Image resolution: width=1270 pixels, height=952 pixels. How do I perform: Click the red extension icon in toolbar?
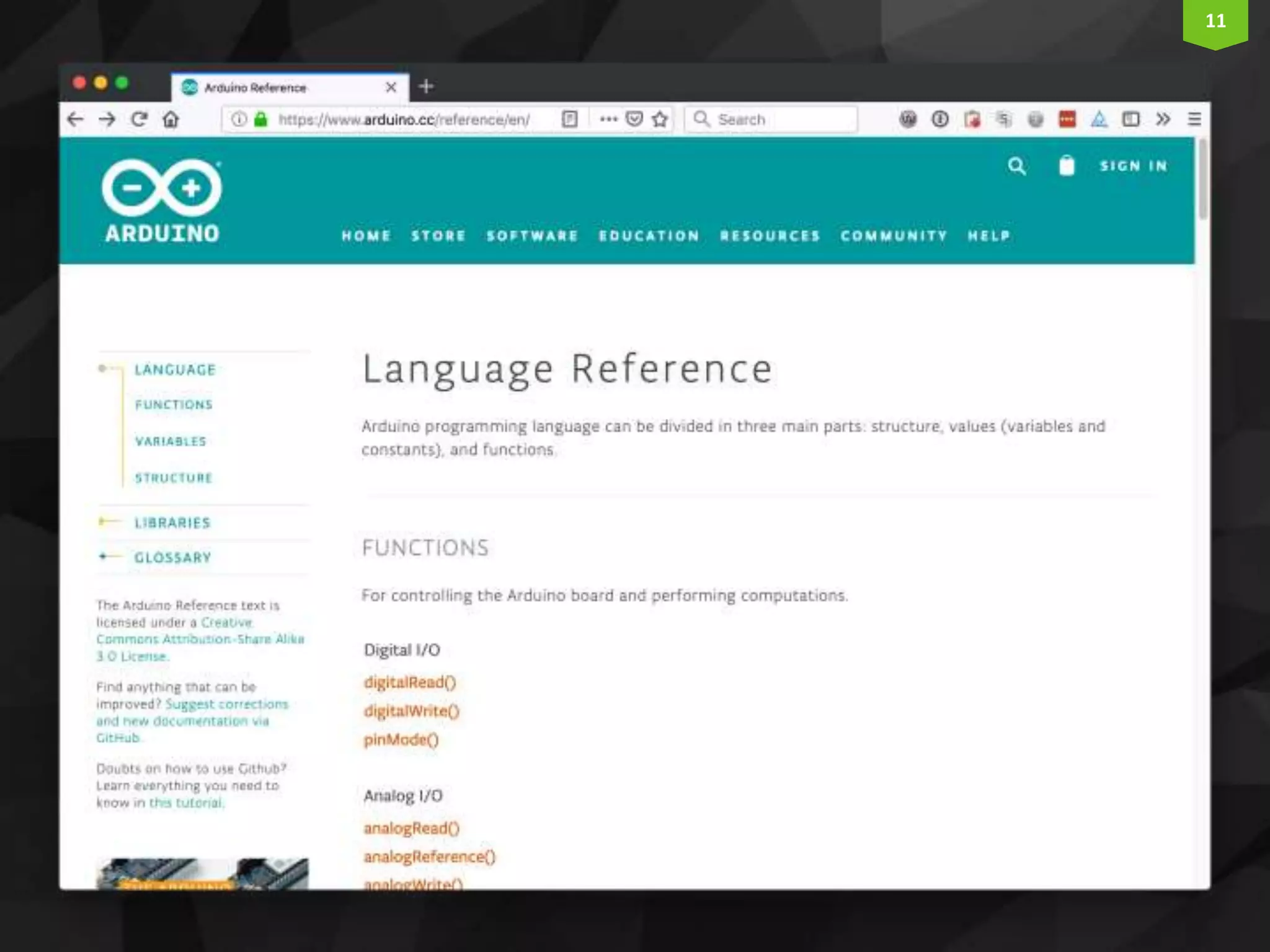[1067, 119]
